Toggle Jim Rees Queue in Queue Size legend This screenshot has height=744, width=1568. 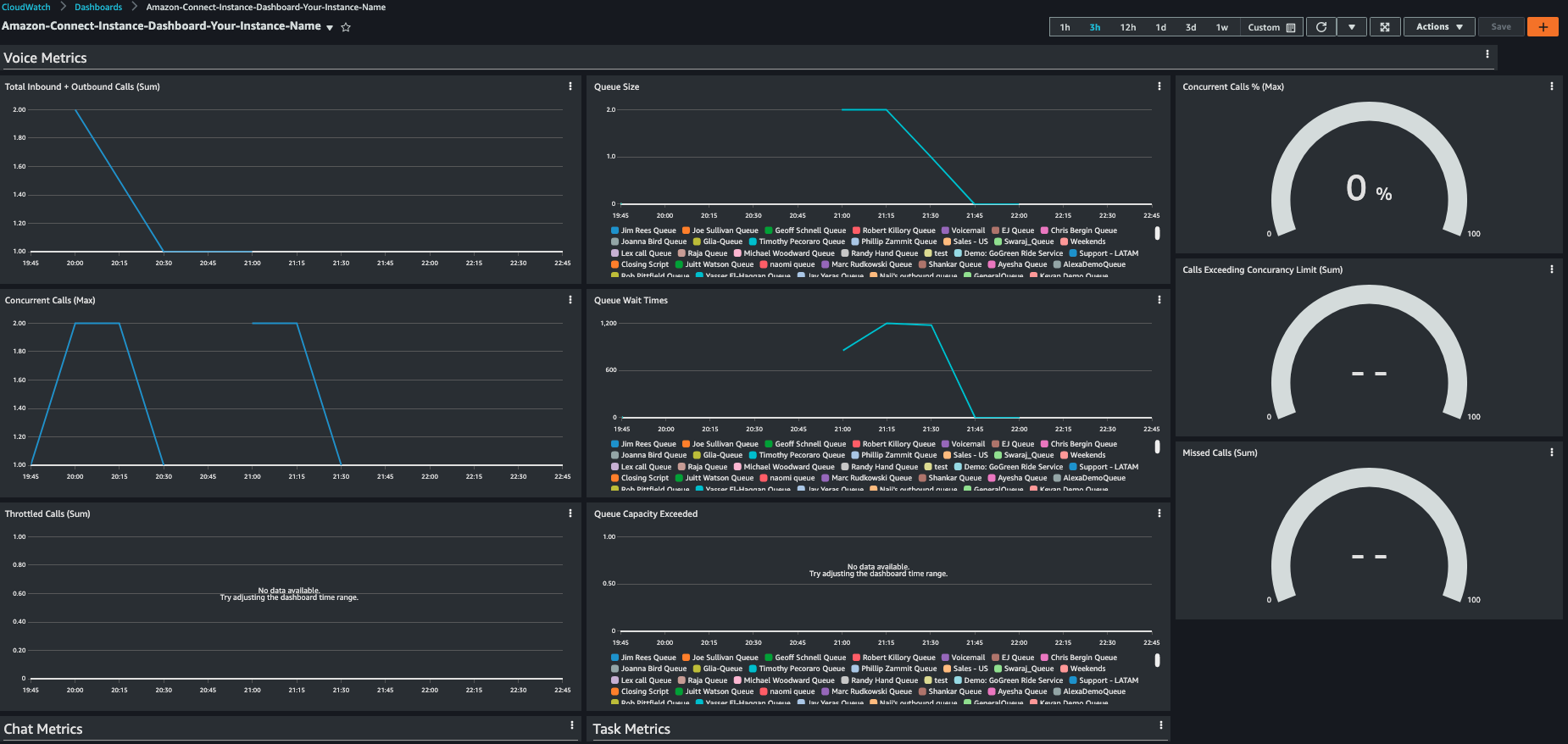[643, 230]
